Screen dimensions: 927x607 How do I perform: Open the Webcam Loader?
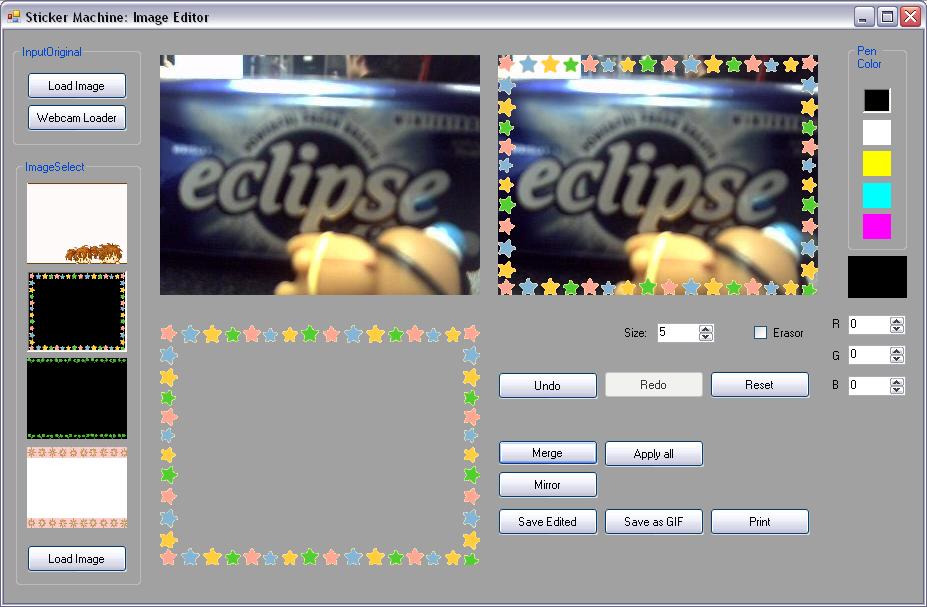click(x=76, y=118)
